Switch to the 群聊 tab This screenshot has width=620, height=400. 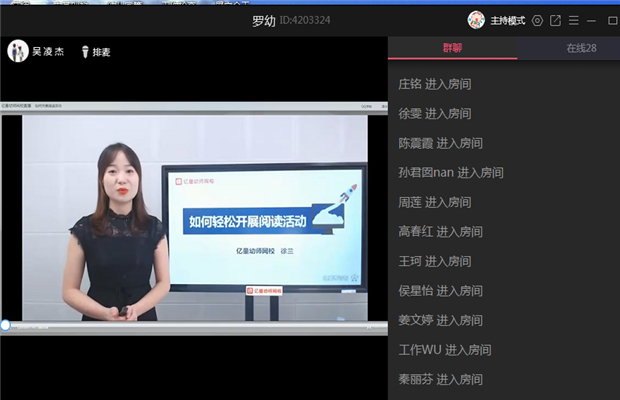tap(452, 48)
